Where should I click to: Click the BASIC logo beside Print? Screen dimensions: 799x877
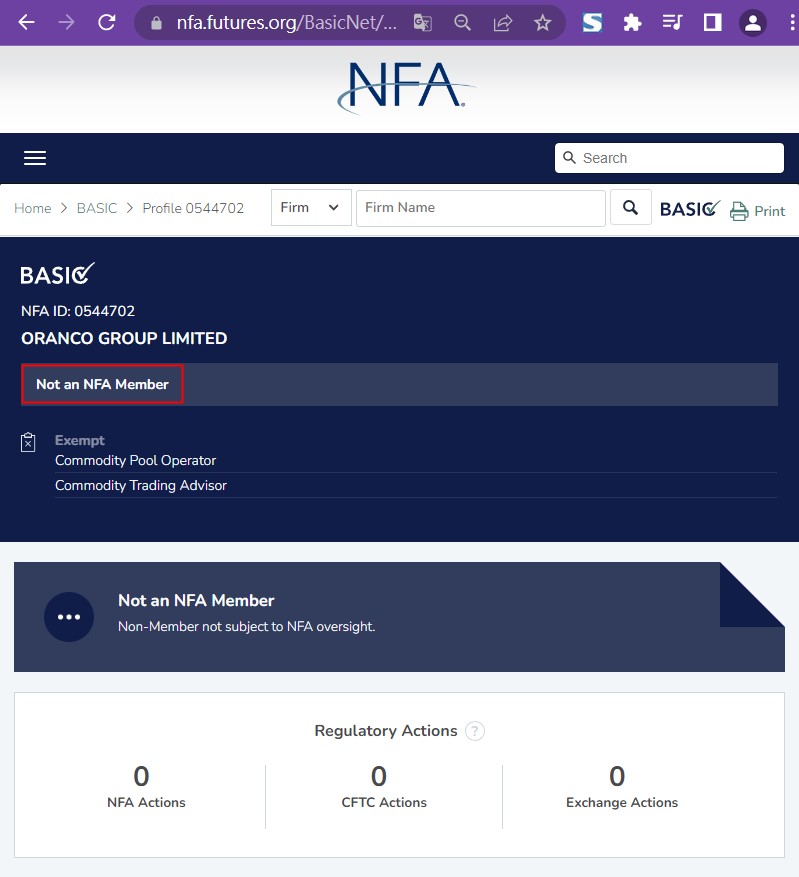689,209
